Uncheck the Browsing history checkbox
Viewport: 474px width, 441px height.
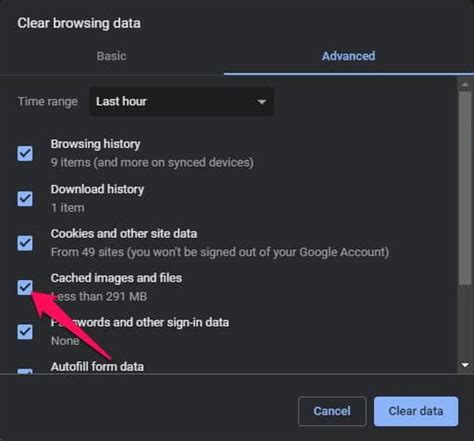[x=25, y=153]
